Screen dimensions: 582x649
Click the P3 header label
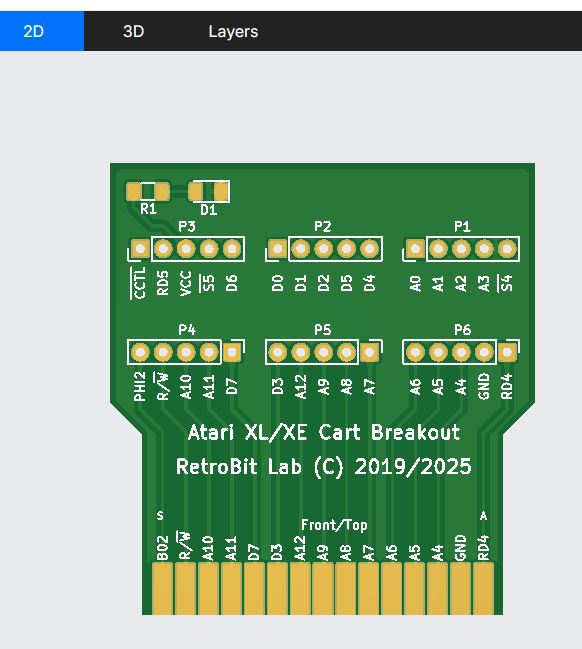pyautogui.click(x=187, y=226)
